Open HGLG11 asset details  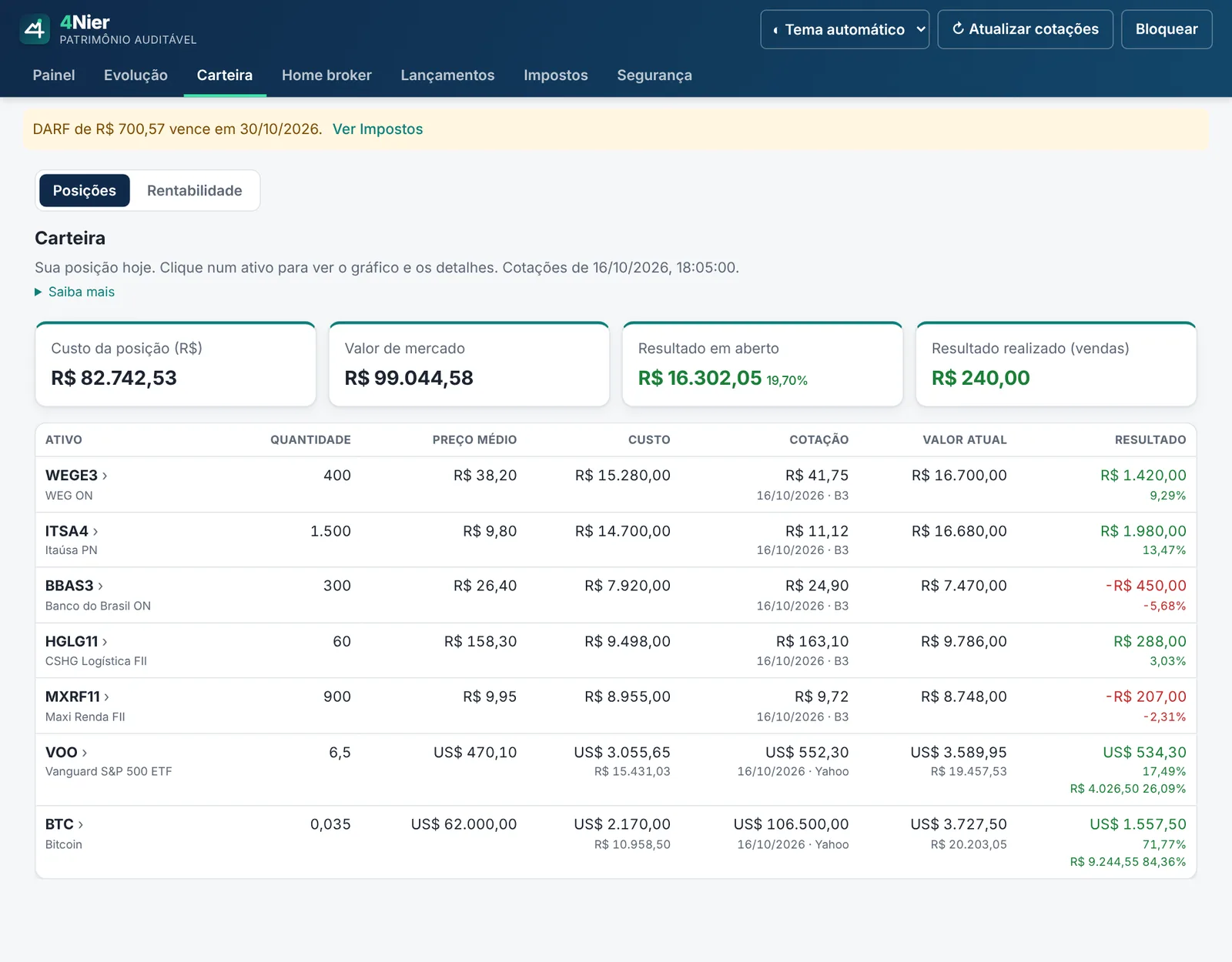point(76,641)
